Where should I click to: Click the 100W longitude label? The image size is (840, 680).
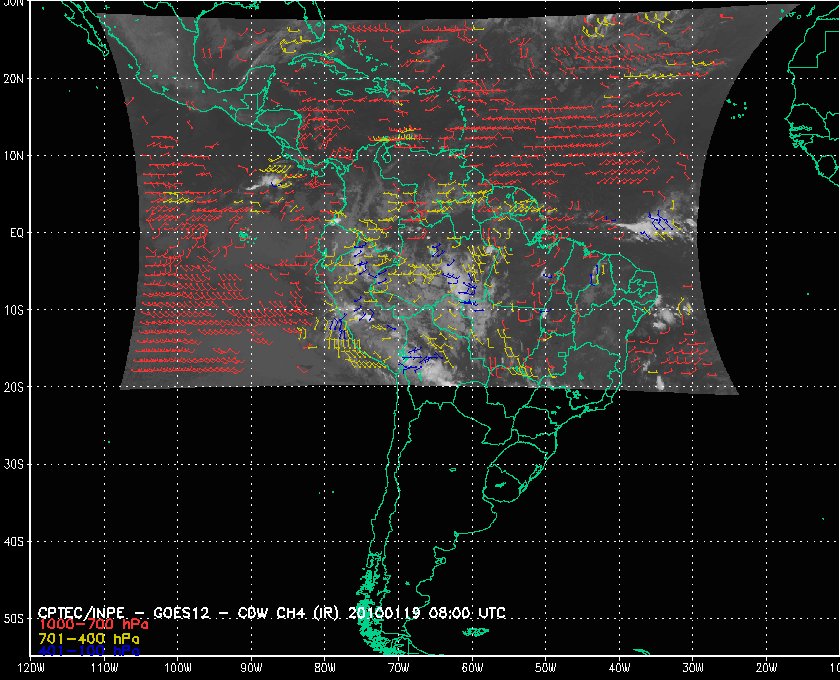177,668
